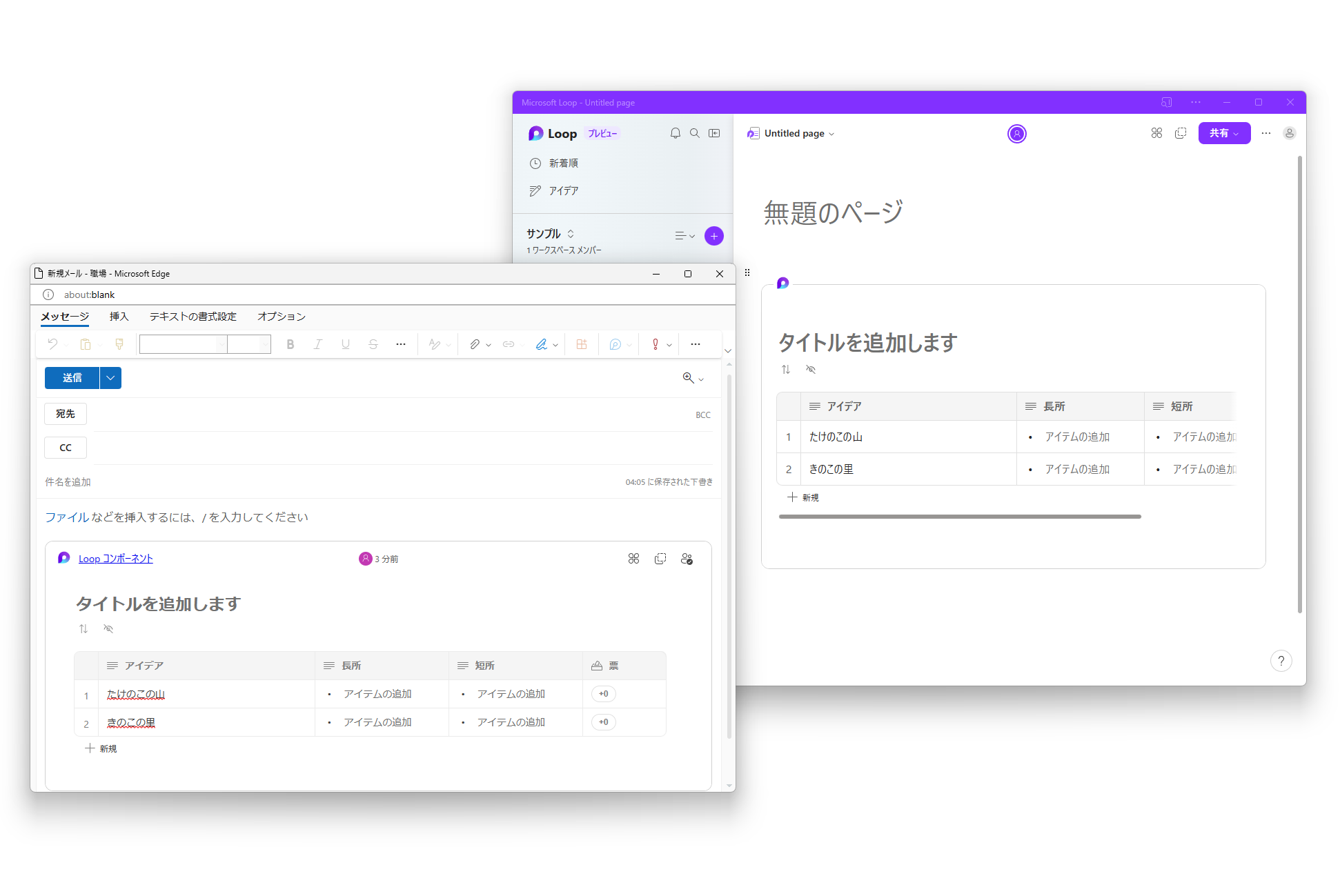Image resolution: width=1340 pixels, height=896 pixels.
Task: Toggle bold formatting in the email toolbar
Action: pos(290,344)
